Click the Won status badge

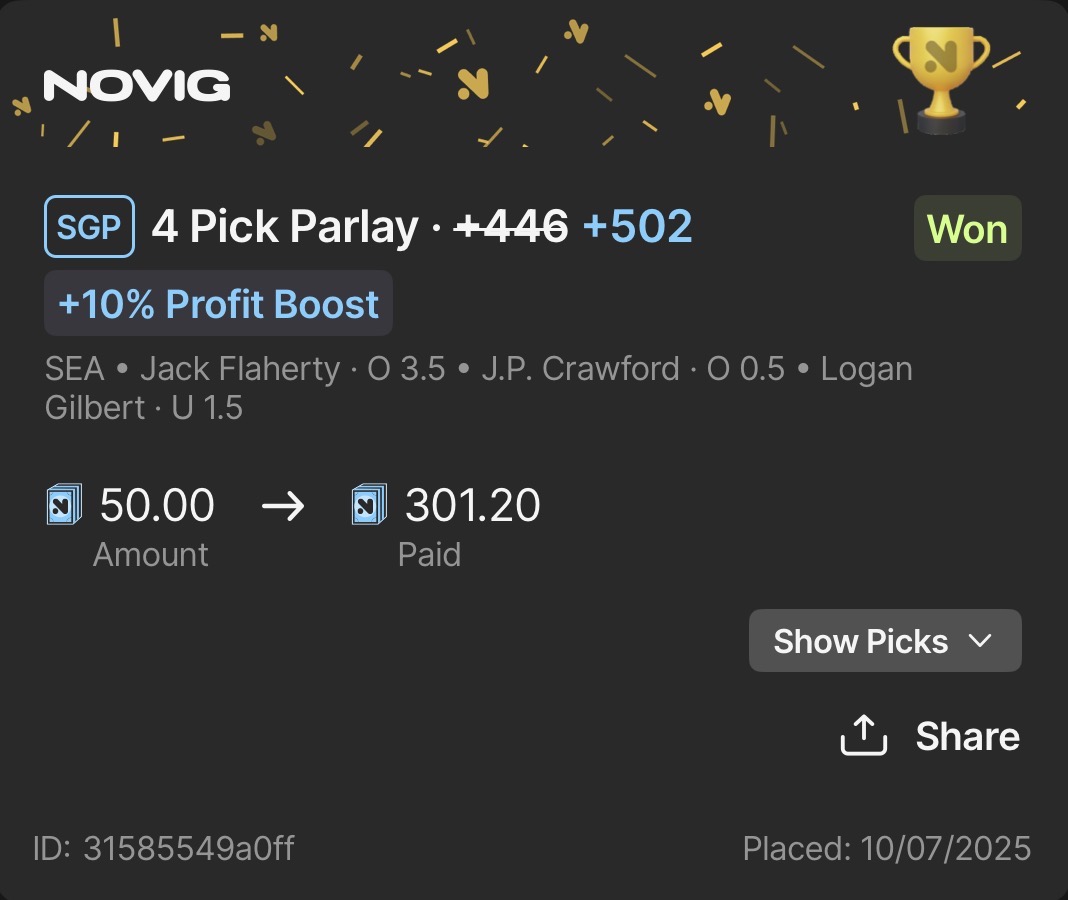pos(967,229)
